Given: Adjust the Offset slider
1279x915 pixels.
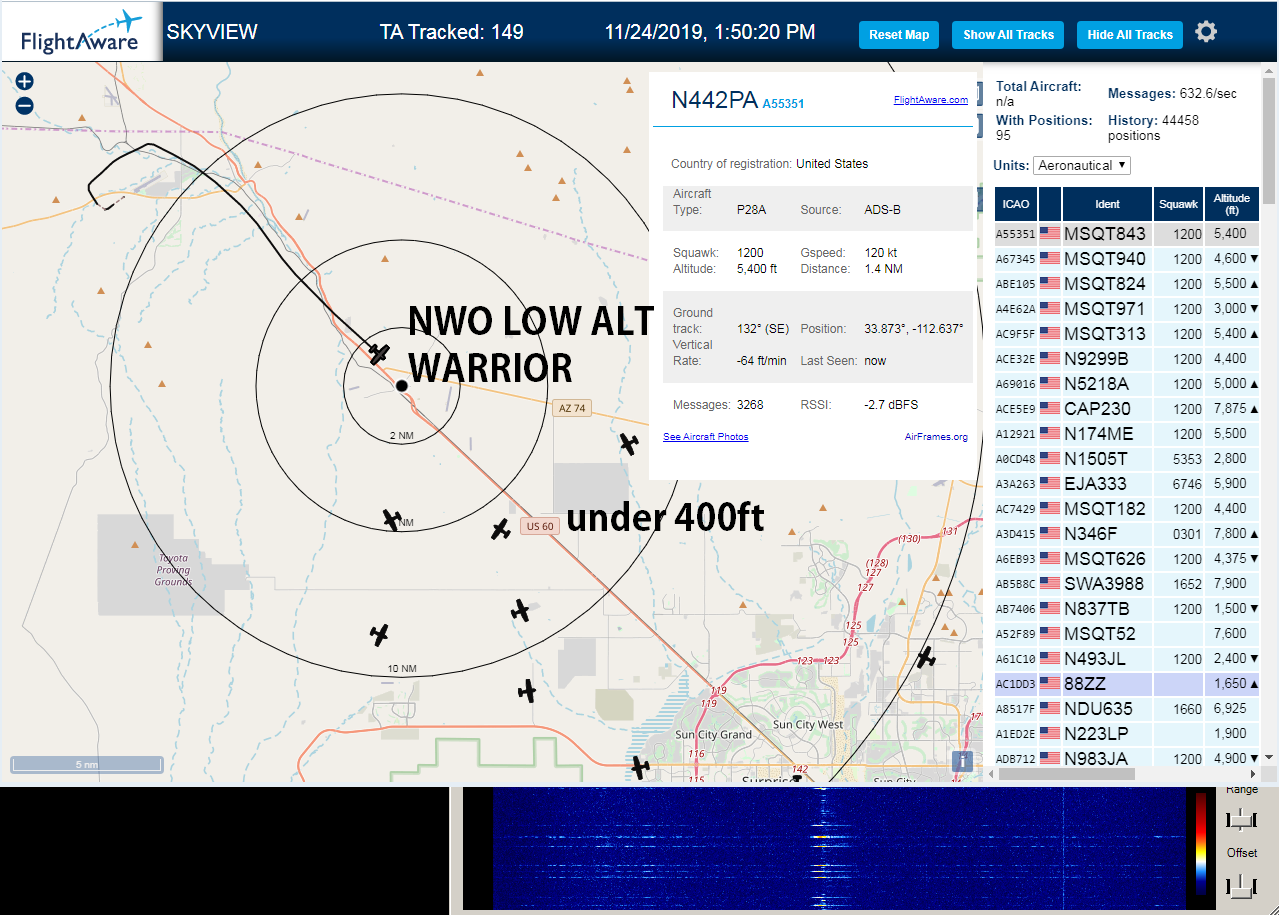Looking at the screenshot, I should coord(1241,885).
